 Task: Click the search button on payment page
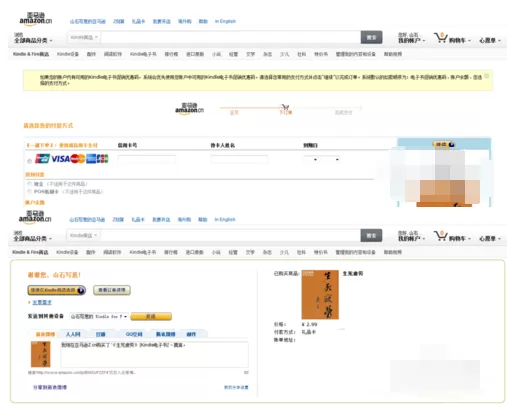pyautogui.click(x=371, y=37)
